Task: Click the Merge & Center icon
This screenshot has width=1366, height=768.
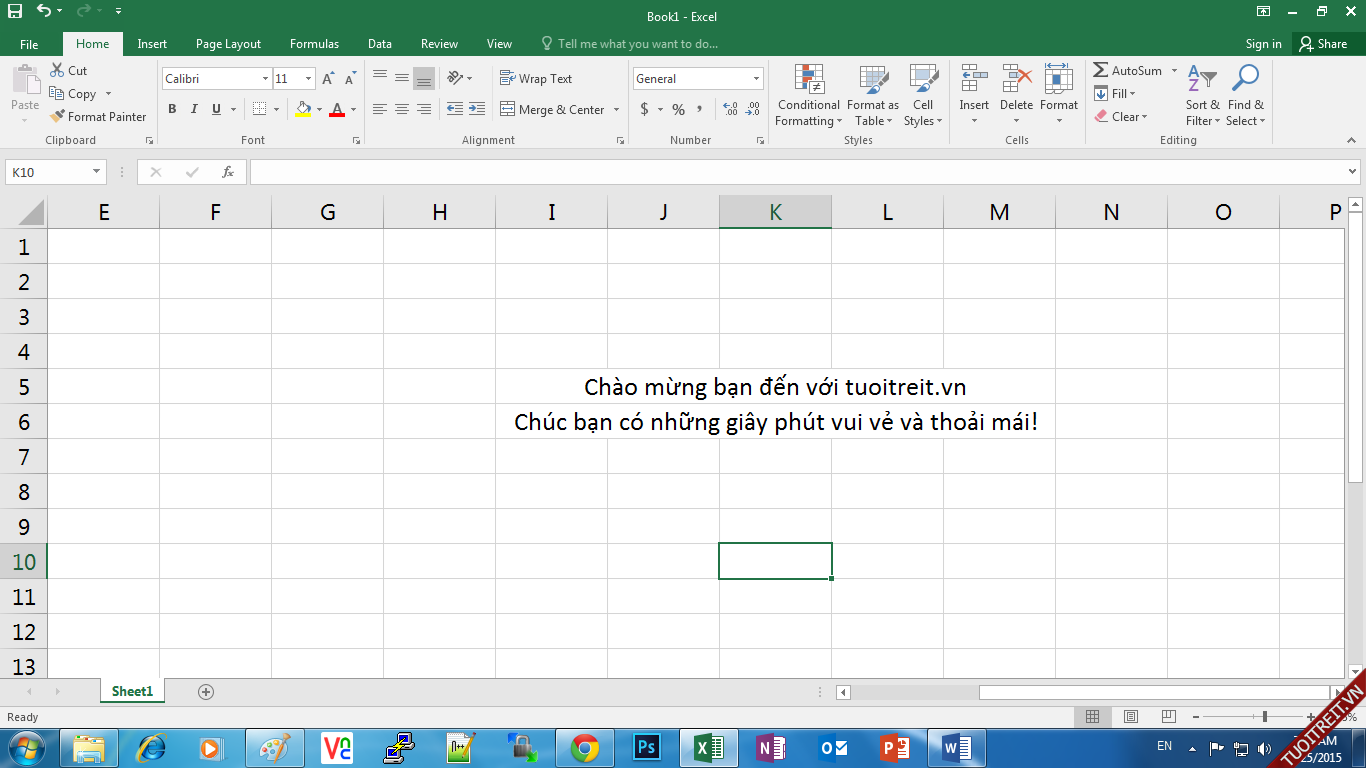Action: 508,110
